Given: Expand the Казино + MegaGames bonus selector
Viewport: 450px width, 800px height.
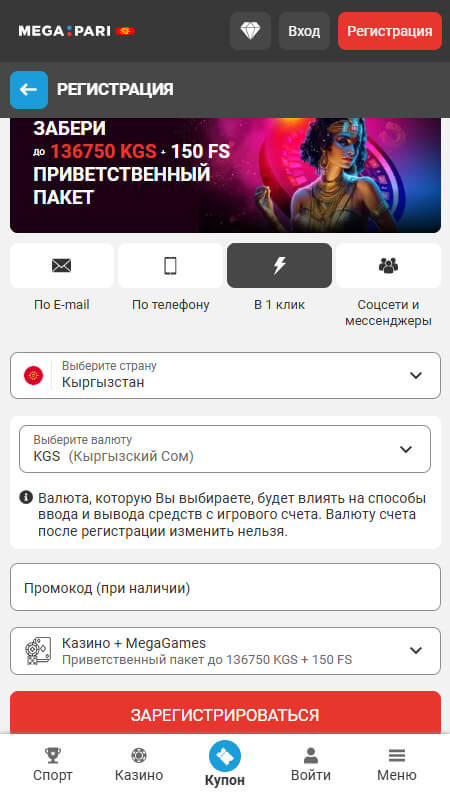Looking at the screenshot, I should click(226, 651).
